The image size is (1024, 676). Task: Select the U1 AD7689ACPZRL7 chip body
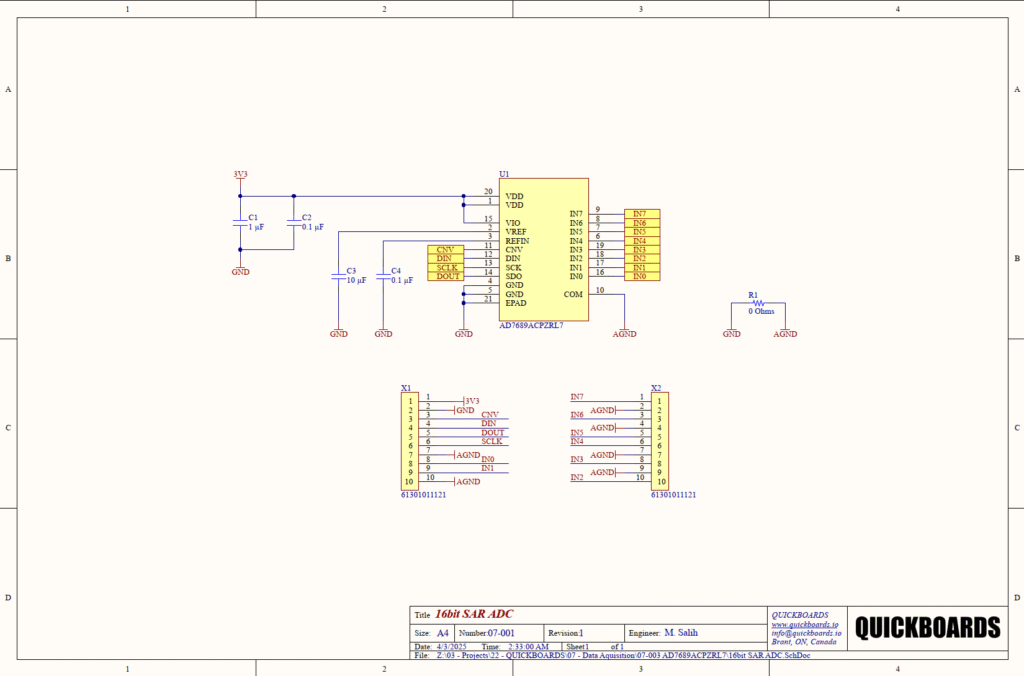543,250
